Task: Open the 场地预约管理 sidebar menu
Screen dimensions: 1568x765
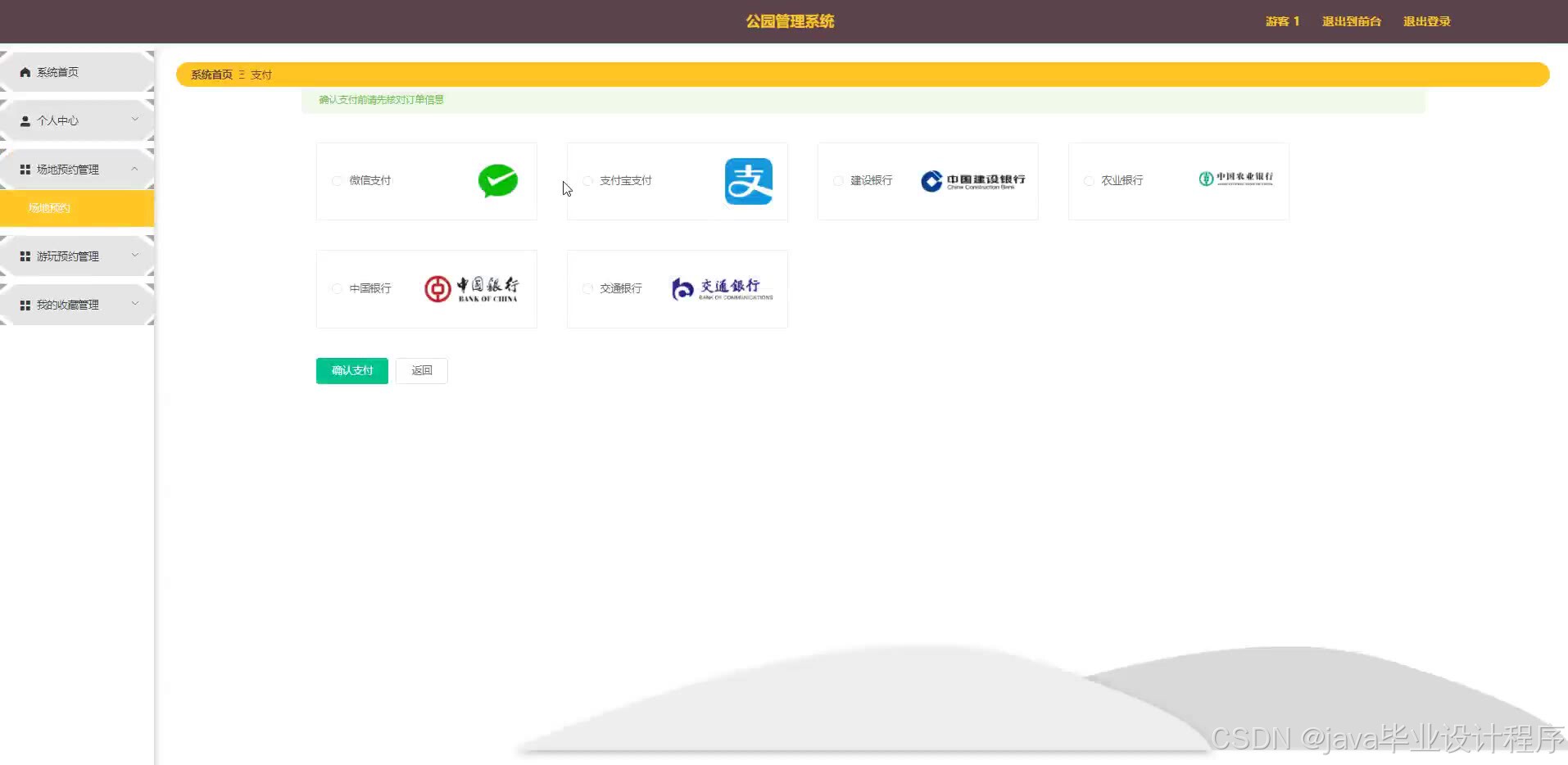Action: (77, 170)
